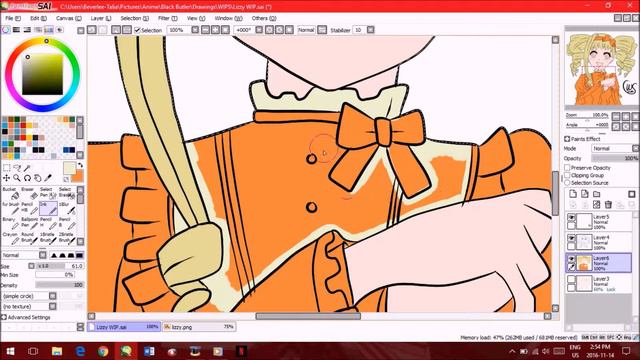Open the brush blending Normal dropdown
The height and width of the screenshot is (360, 640).
(24, 255)
